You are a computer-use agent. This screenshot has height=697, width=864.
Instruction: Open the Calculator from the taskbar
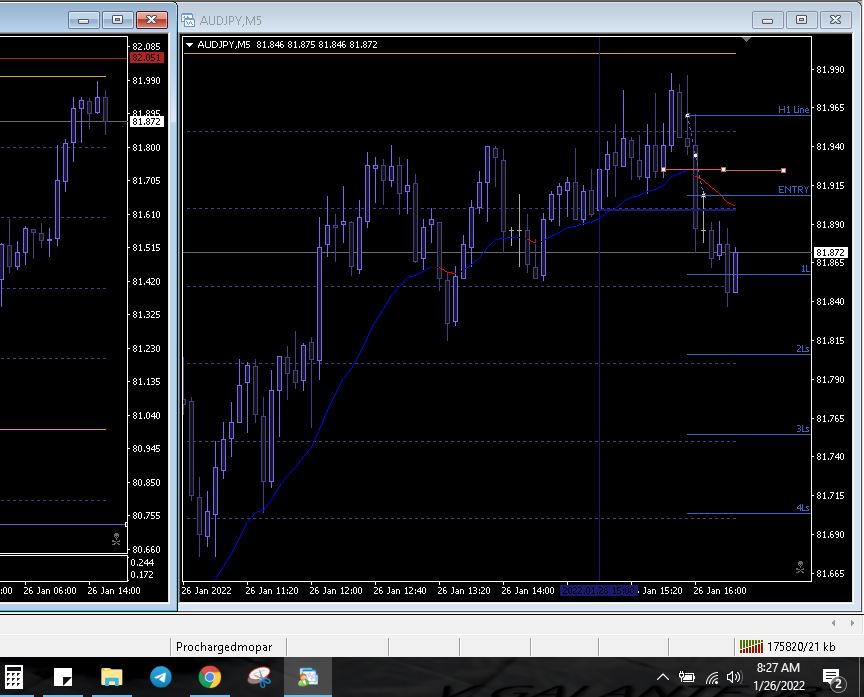[14, 677]
